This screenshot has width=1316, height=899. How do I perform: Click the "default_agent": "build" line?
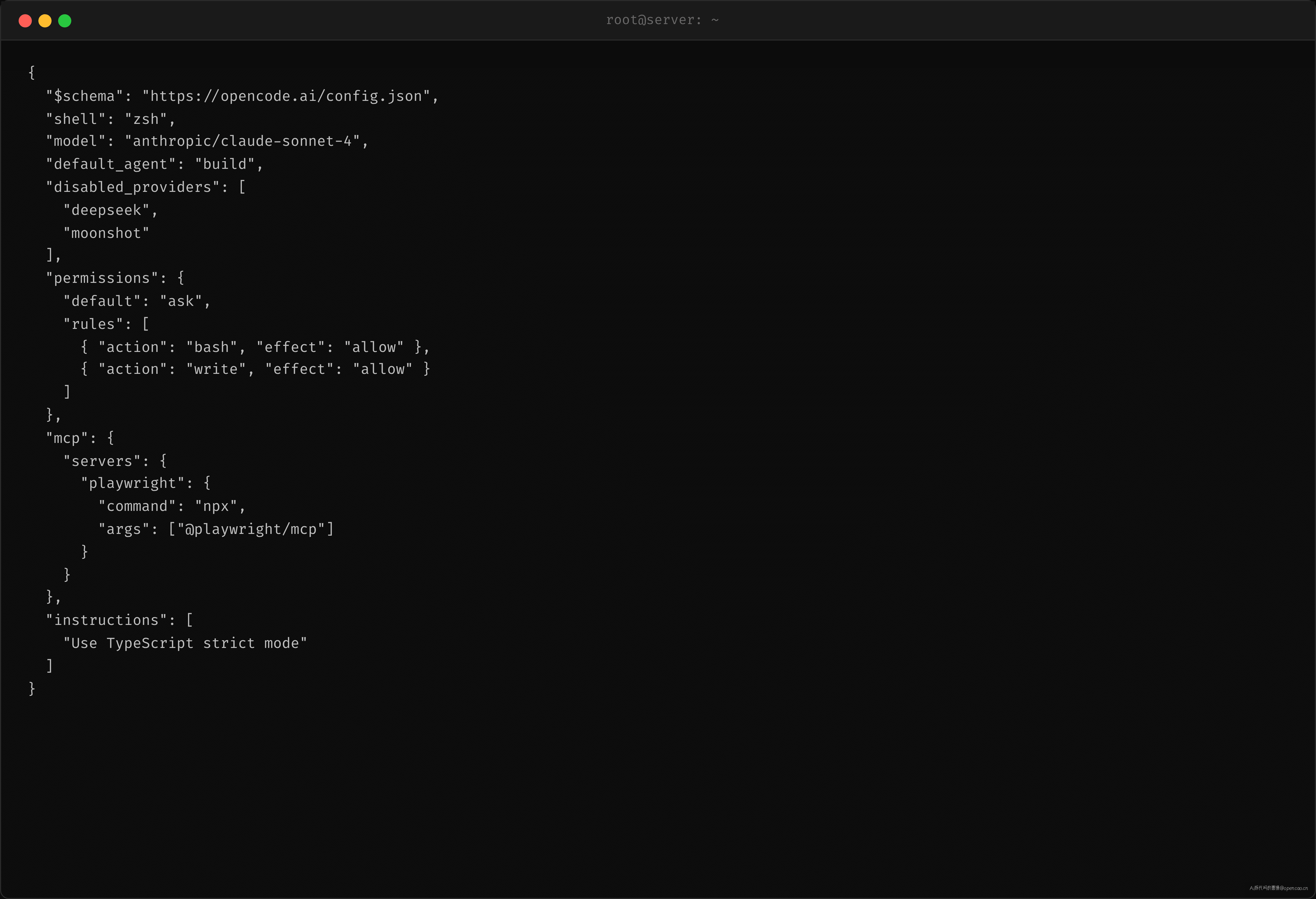(154, 164)
